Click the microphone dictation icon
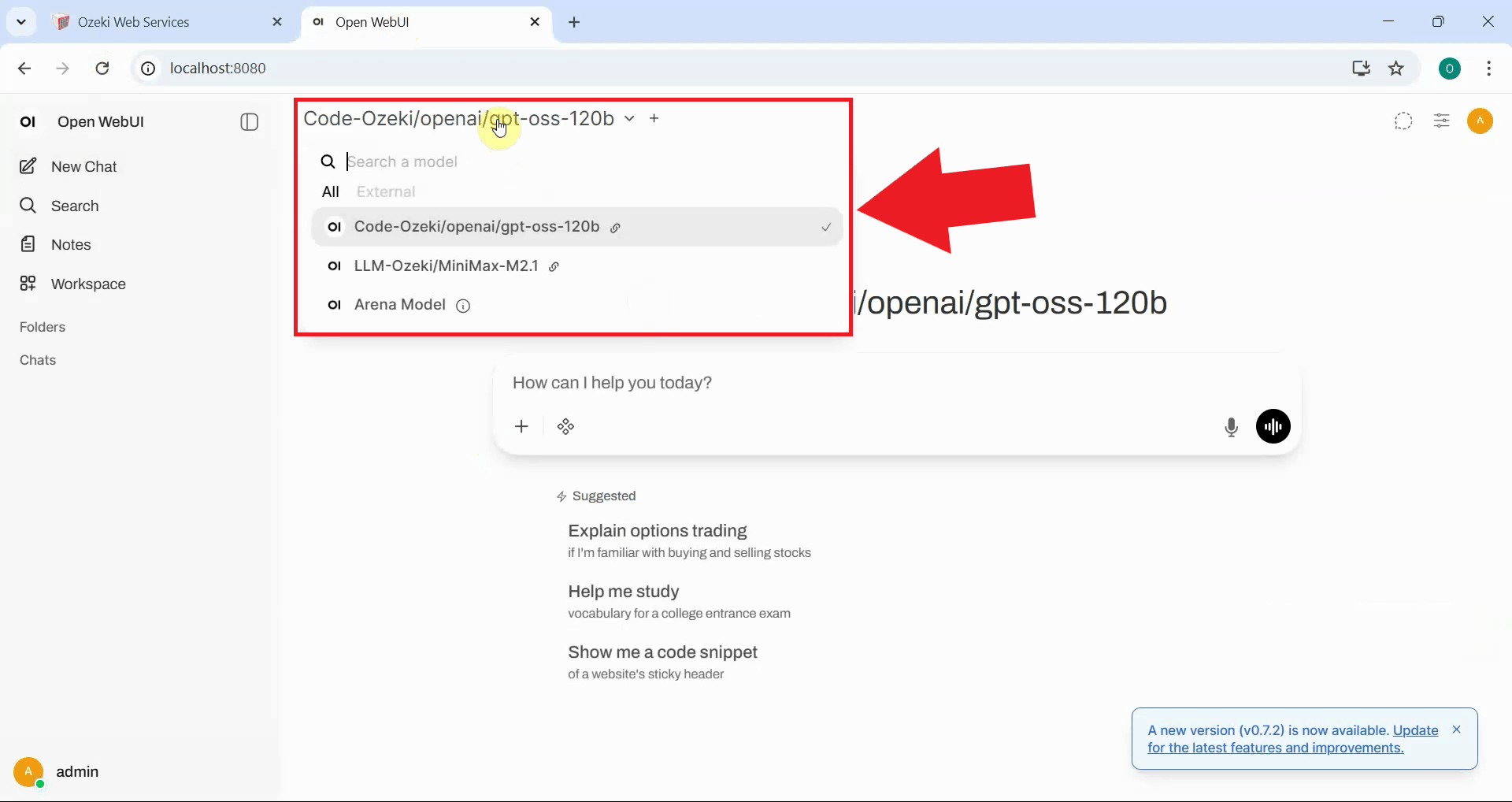 pyautogui.click(x=1231, y=427)
